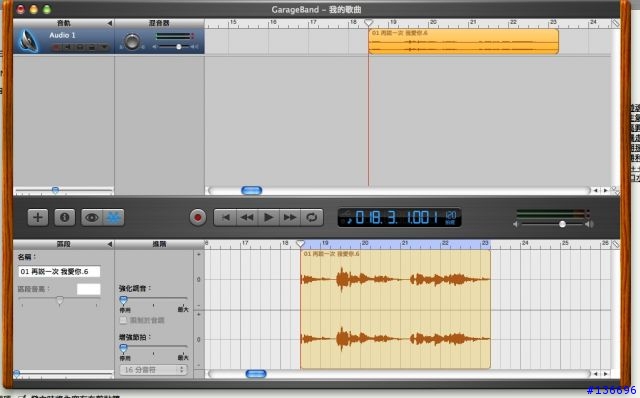Viewport: 640px width, 398px height.
Task: Click the editor scroll right arrow
Action: coord(606,374)
